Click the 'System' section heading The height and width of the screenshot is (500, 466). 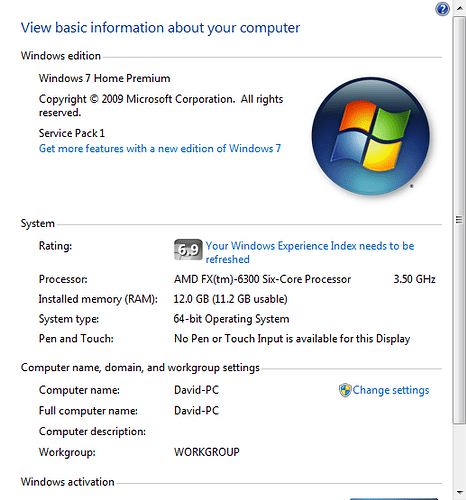(x=38, y=223)
